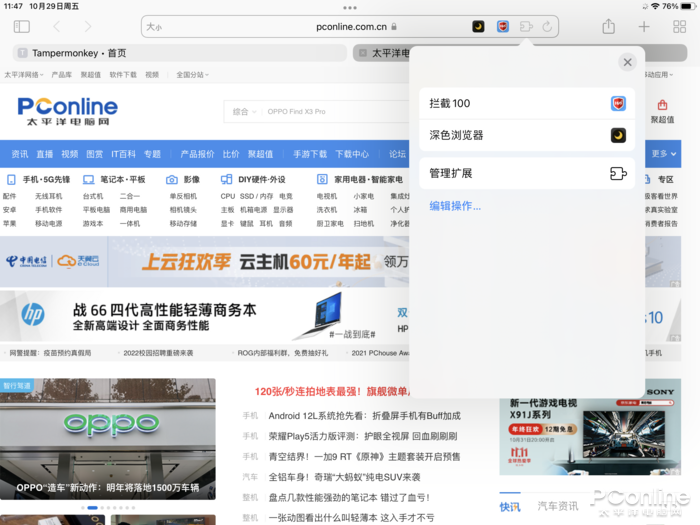The image size is (700, 525).
Task: Open the 产品库 top link
Action: 62,75
